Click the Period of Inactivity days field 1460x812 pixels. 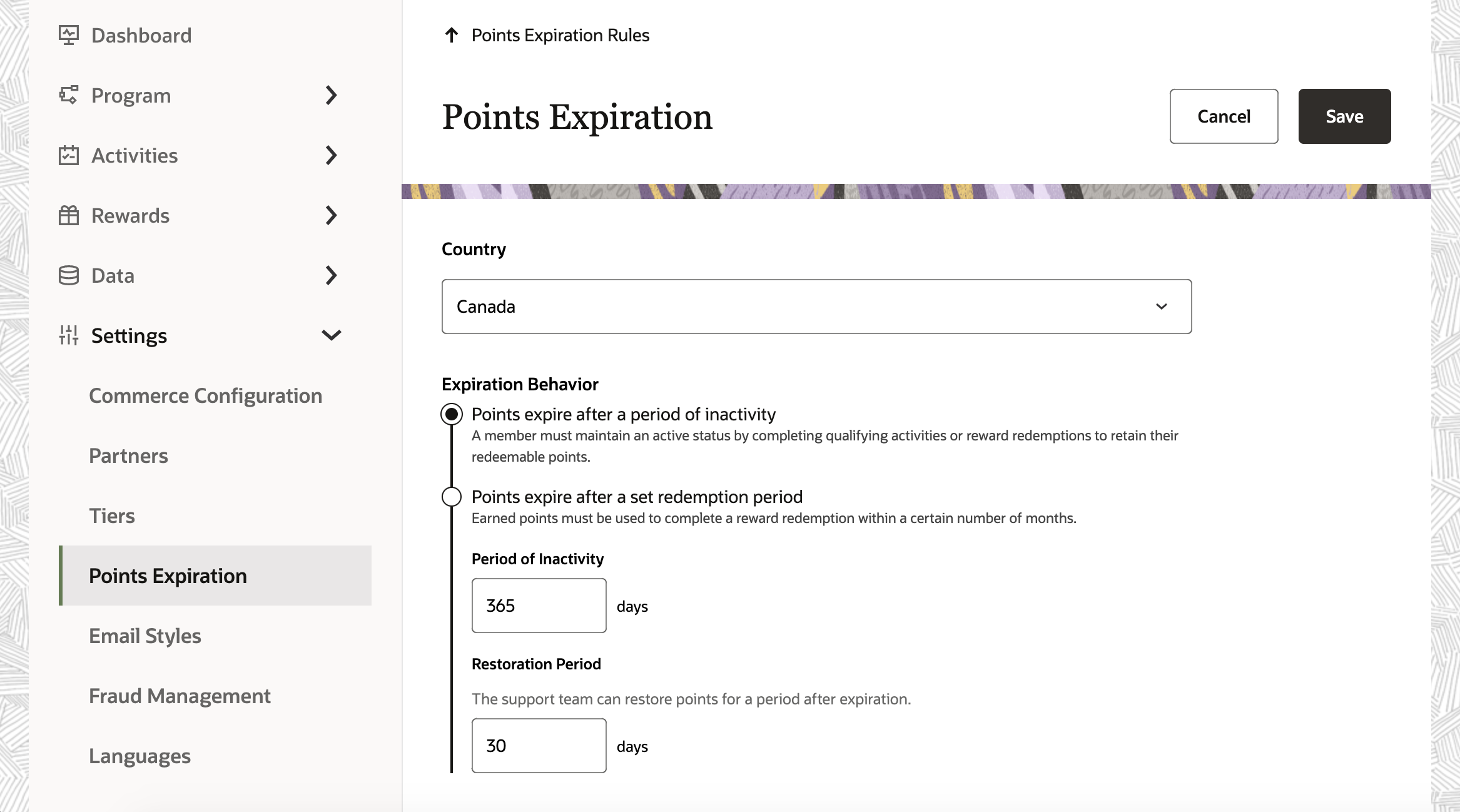(539, 606)
